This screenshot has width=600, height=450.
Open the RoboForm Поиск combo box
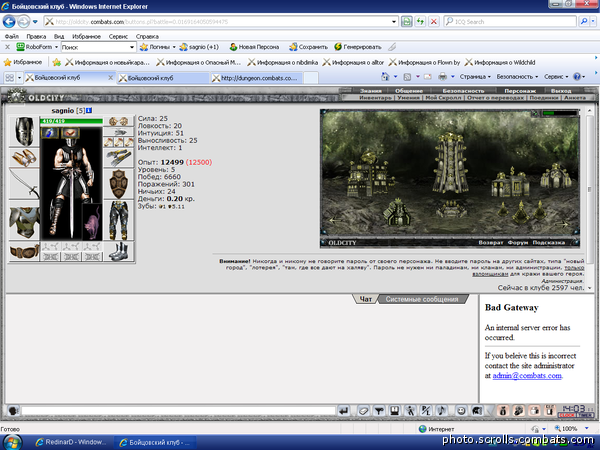coord(98,47)
